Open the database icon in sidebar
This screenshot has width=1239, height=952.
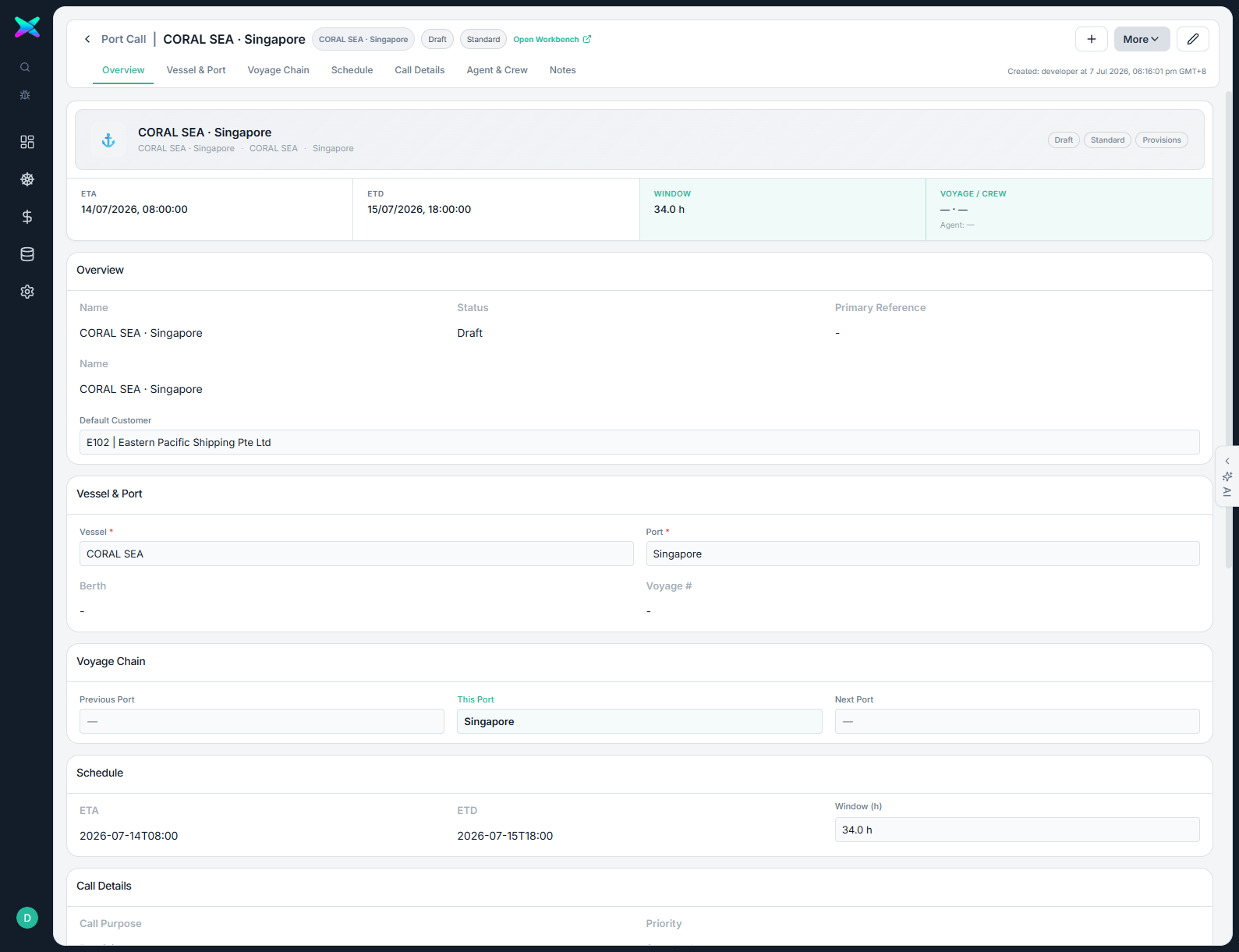pyautogui.click(x=27, y=254)
